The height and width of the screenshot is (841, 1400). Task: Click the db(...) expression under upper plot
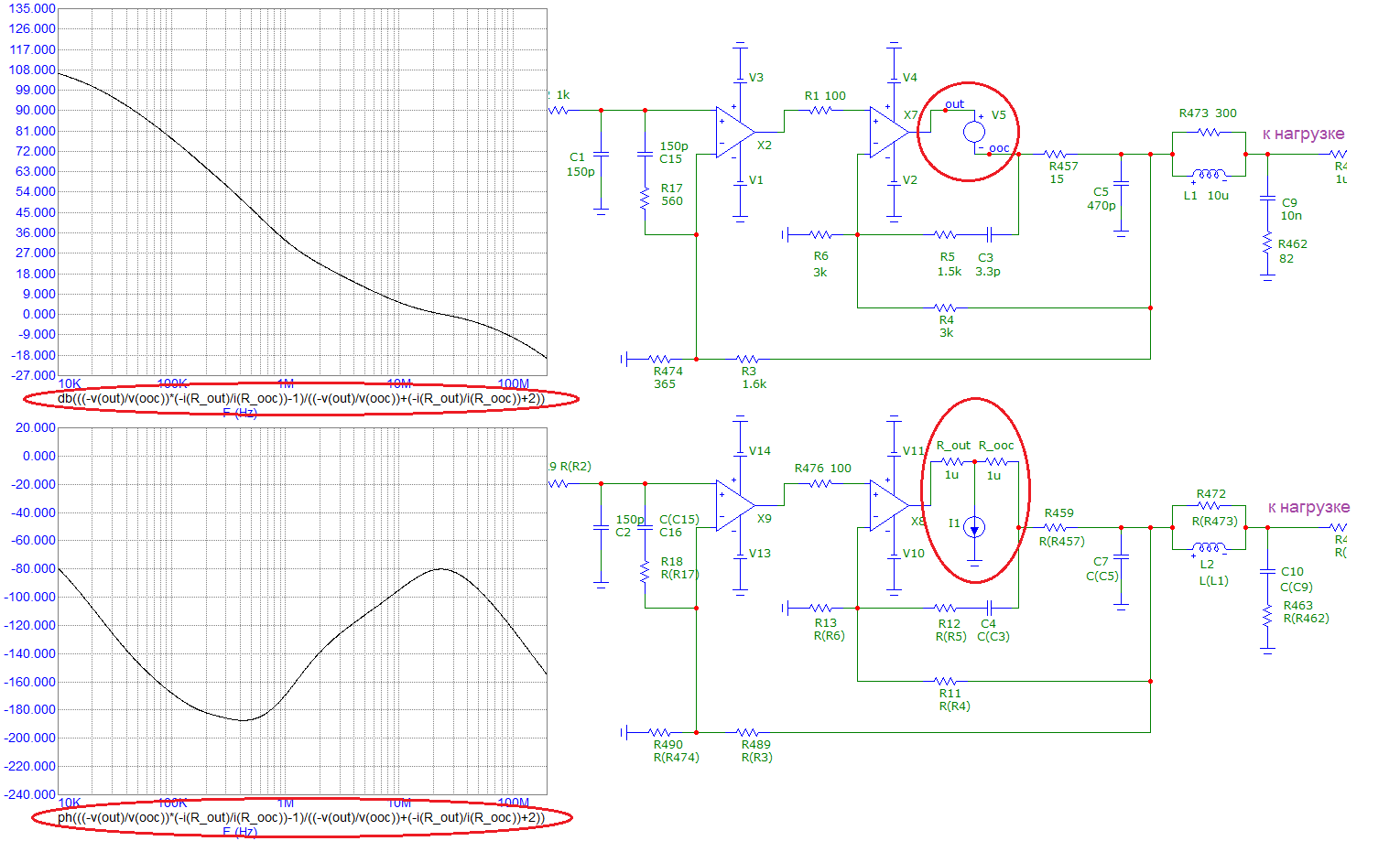[300, 398]
